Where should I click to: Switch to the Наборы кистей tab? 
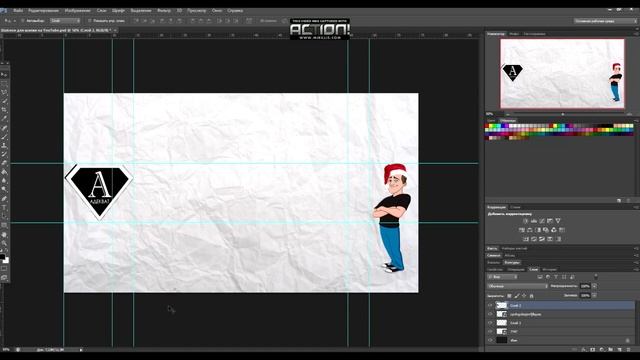pos(514,248)
